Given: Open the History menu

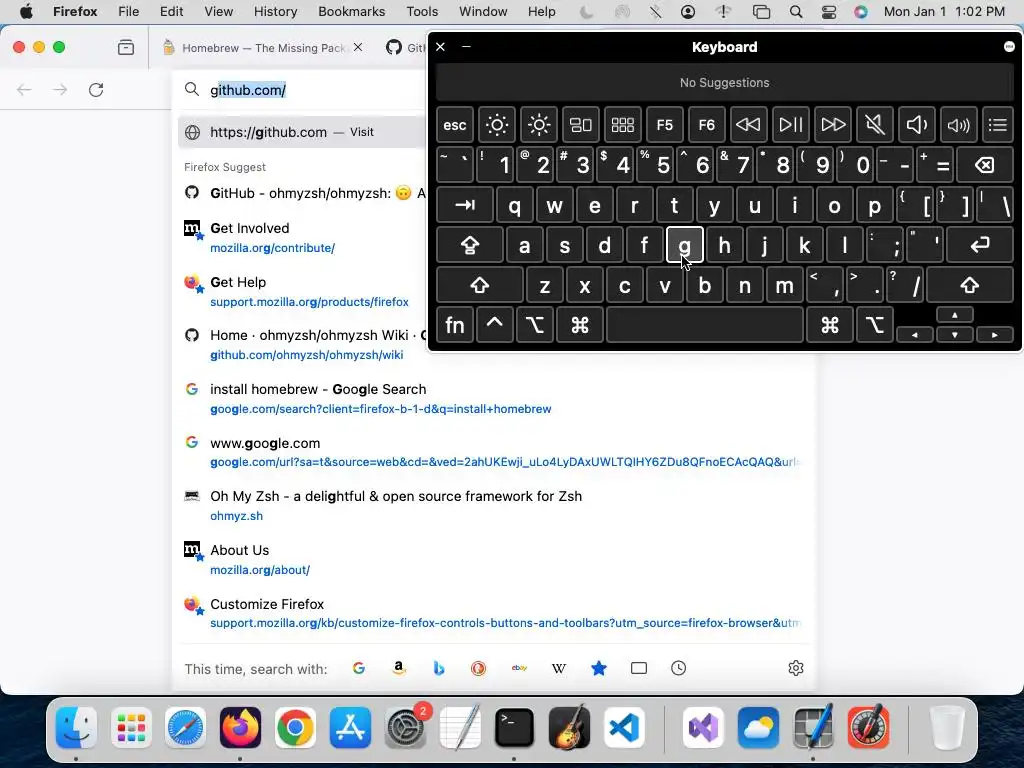Looking at the screenshot, I should point(275,12).
